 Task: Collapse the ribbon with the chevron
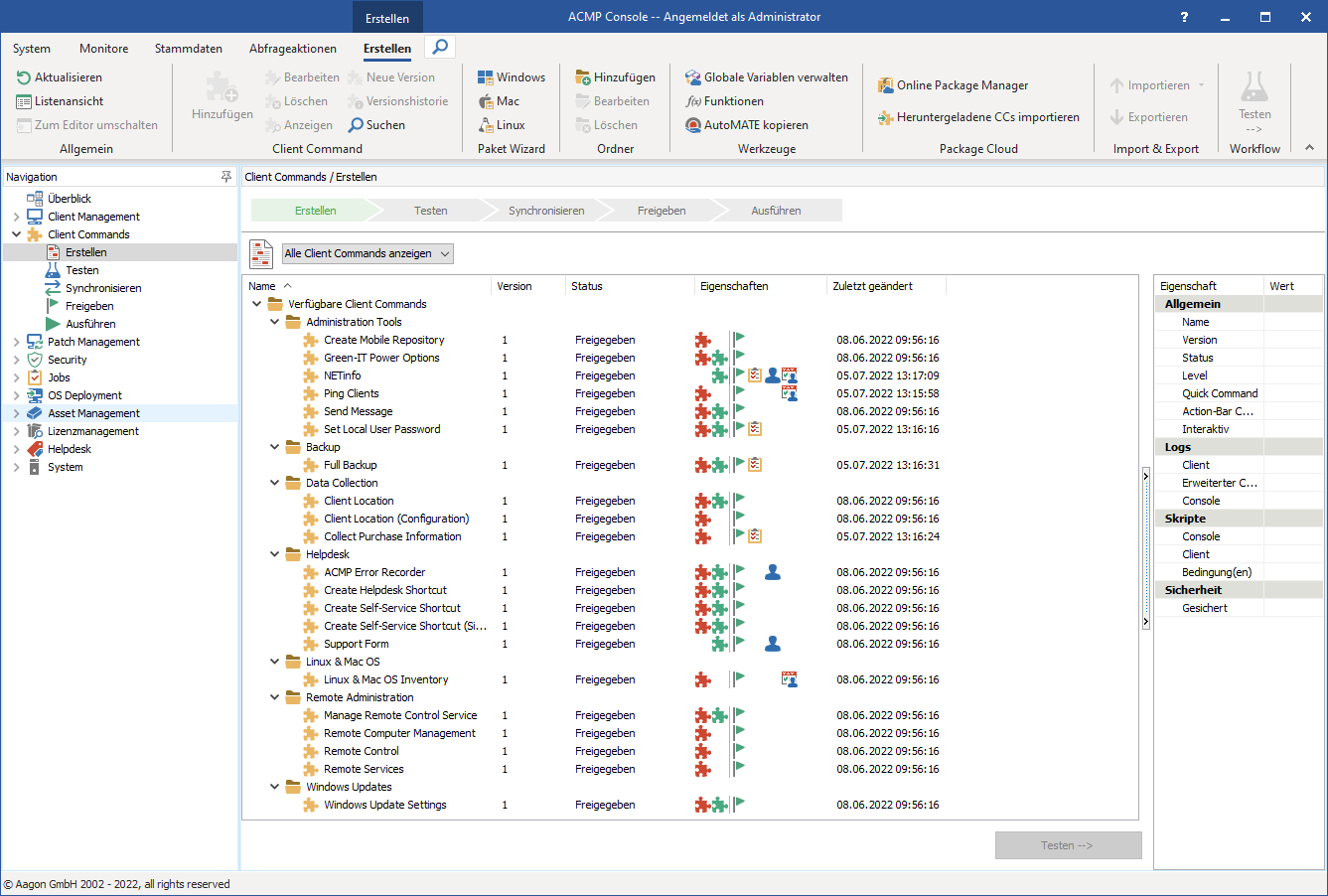(1309, 148)
